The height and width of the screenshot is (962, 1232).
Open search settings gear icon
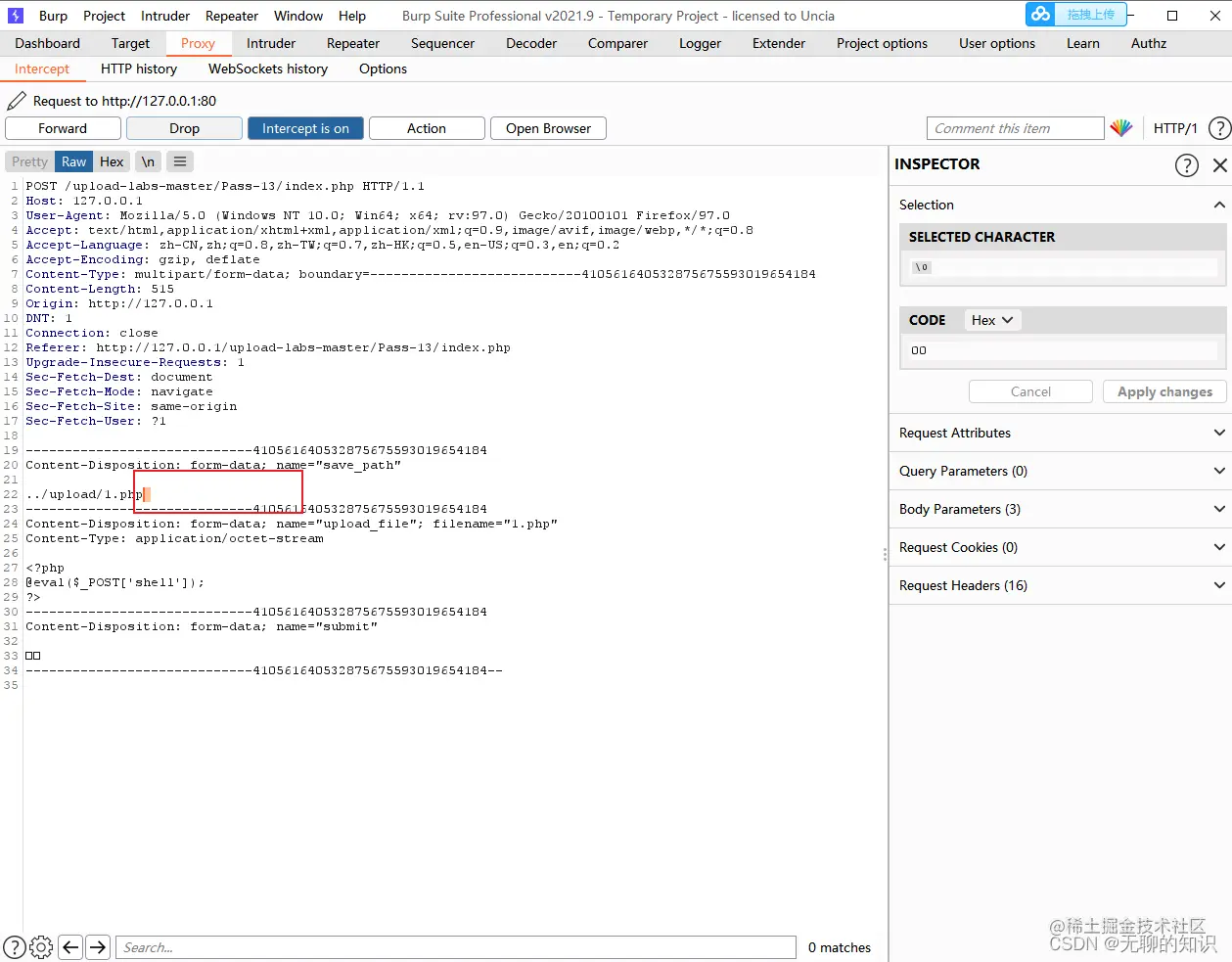point(41,946)
